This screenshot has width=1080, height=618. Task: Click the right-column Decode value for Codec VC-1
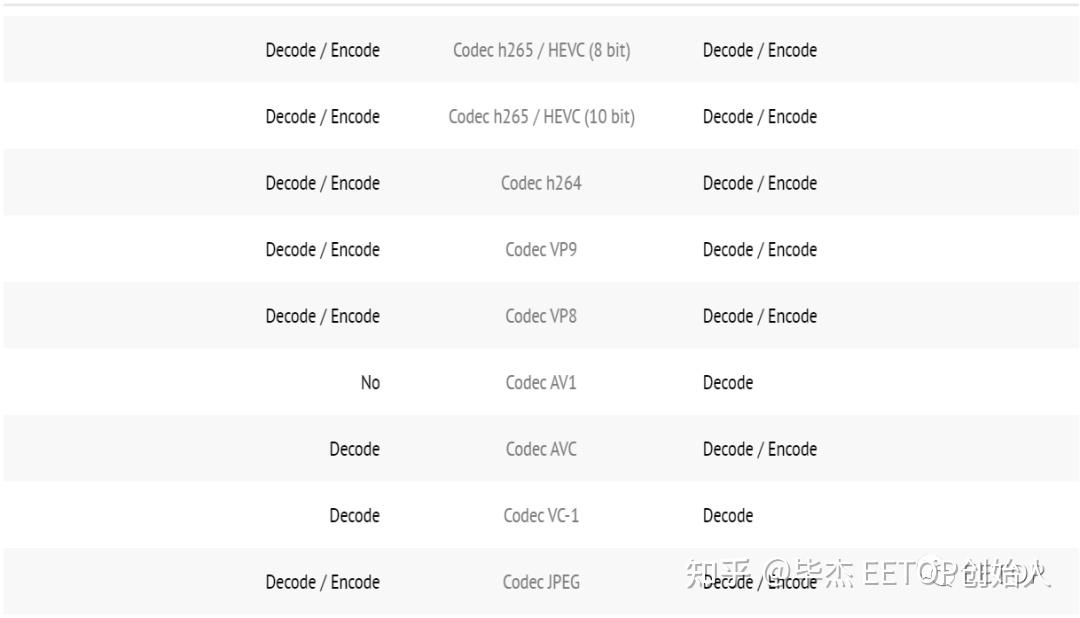point(728,516)
